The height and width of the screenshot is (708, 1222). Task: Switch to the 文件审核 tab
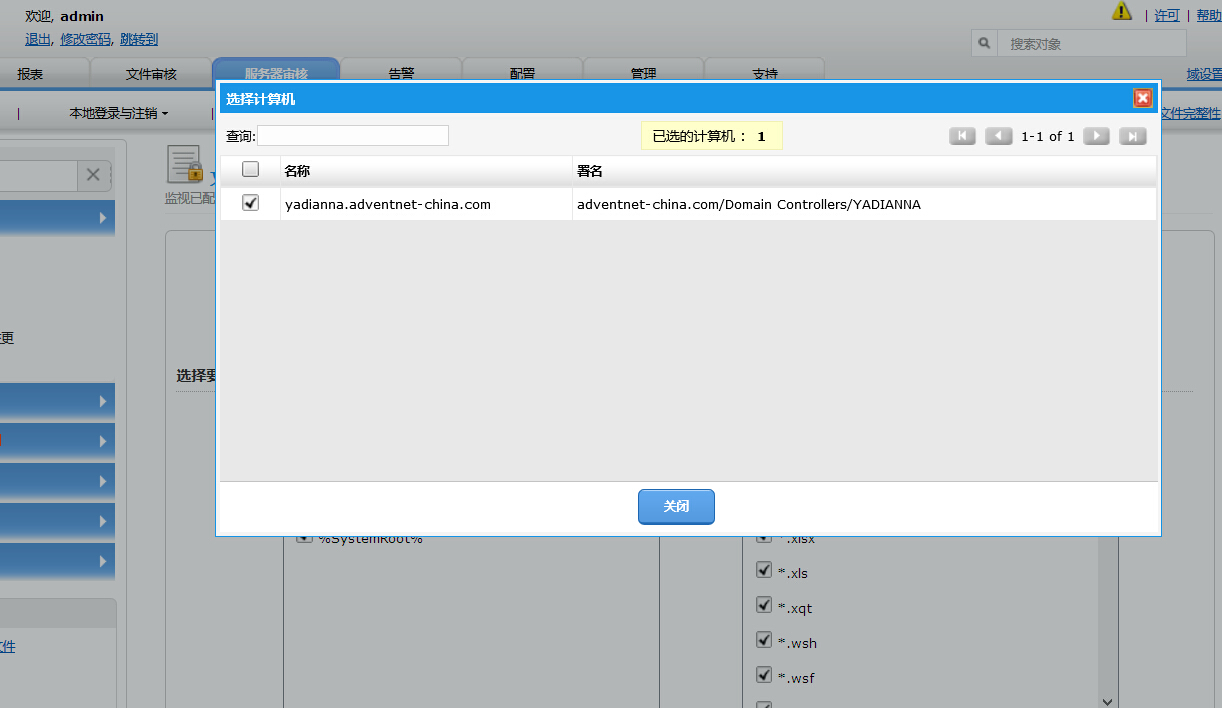151,74
